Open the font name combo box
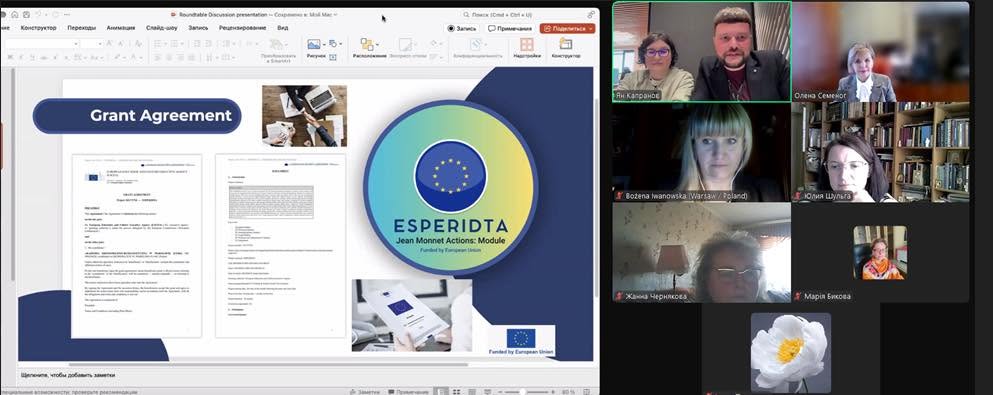Viewport: 993px width, 395px height. pos(41,44)
